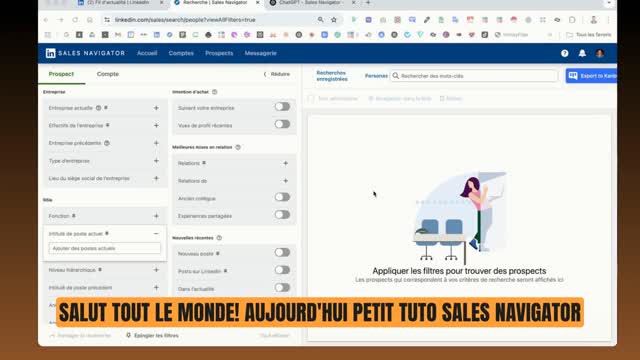Screen dimensions: 640x360
Task: Open the notifications bell
Action: click(582, 53)
